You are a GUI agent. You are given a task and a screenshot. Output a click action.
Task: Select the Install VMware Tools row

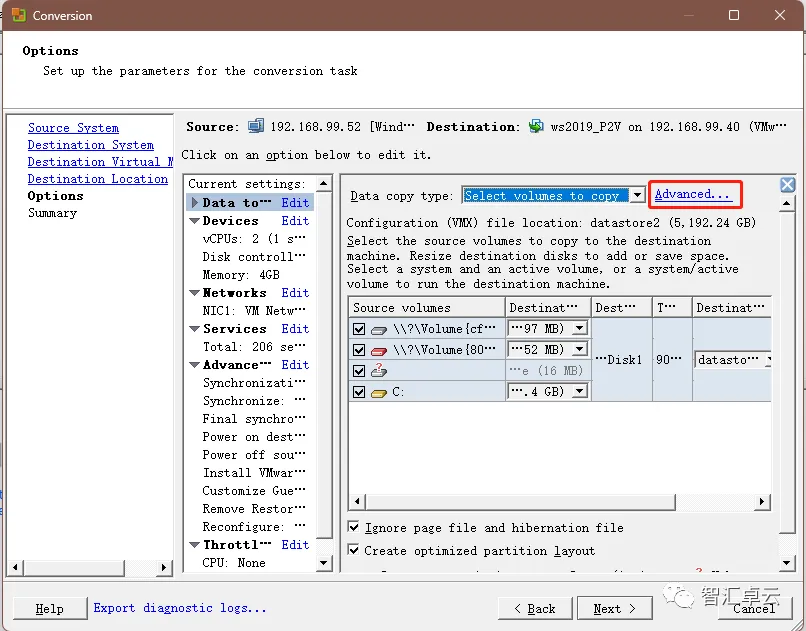tap(254, 473)
